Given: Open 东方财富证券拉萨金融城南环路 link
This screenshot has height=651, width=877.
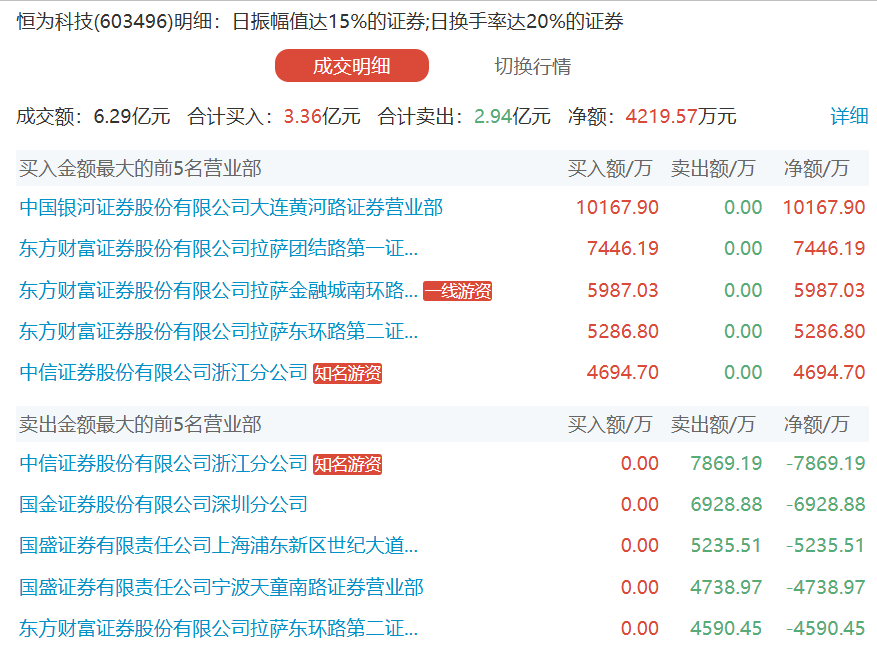Looking at the screenshot, I should coord(219,290).
